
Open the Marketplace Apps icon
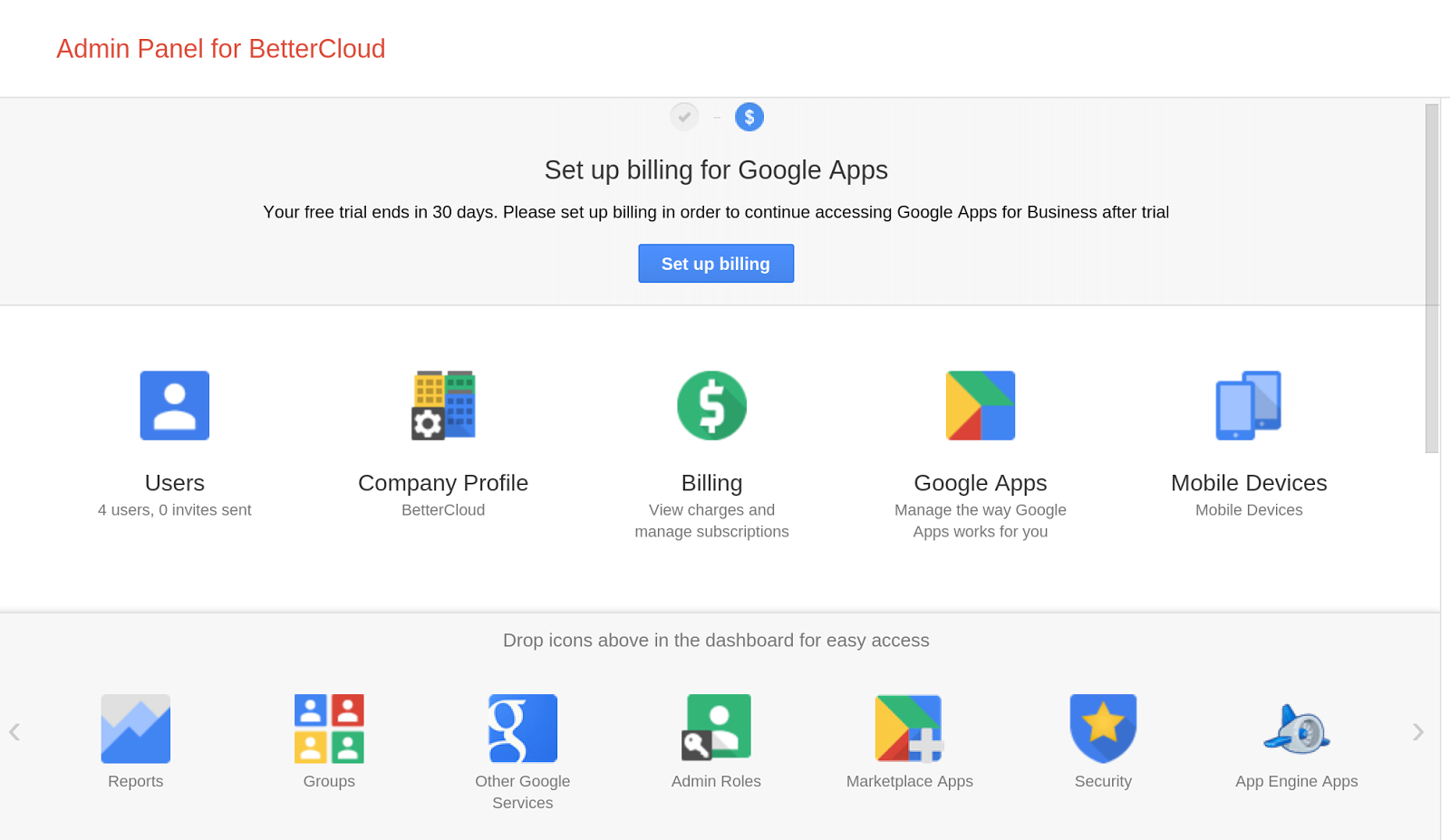coord(909,729)
